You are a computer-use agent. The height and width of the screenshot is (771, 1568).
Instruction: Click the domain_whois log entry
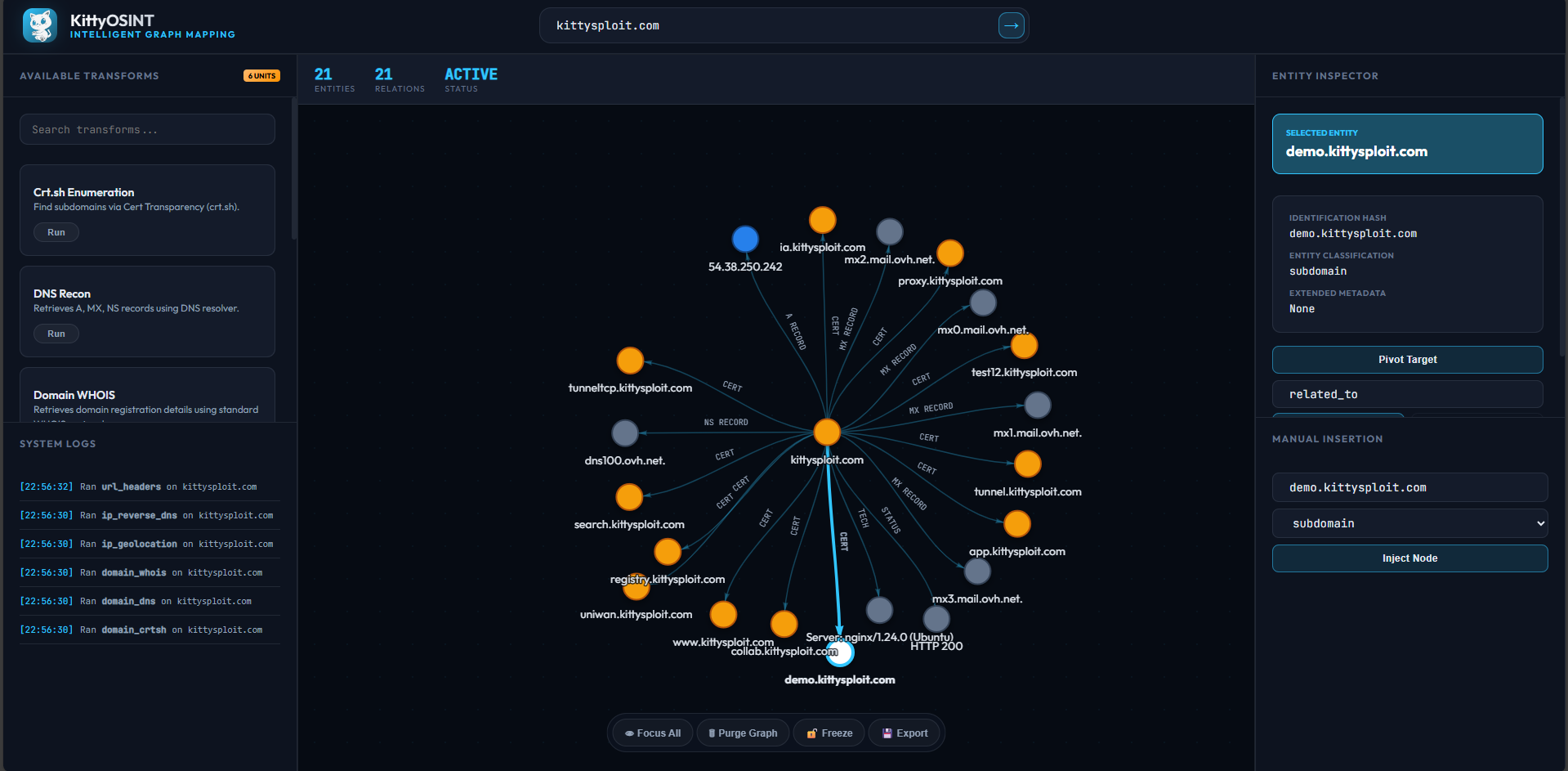[150, 572]
